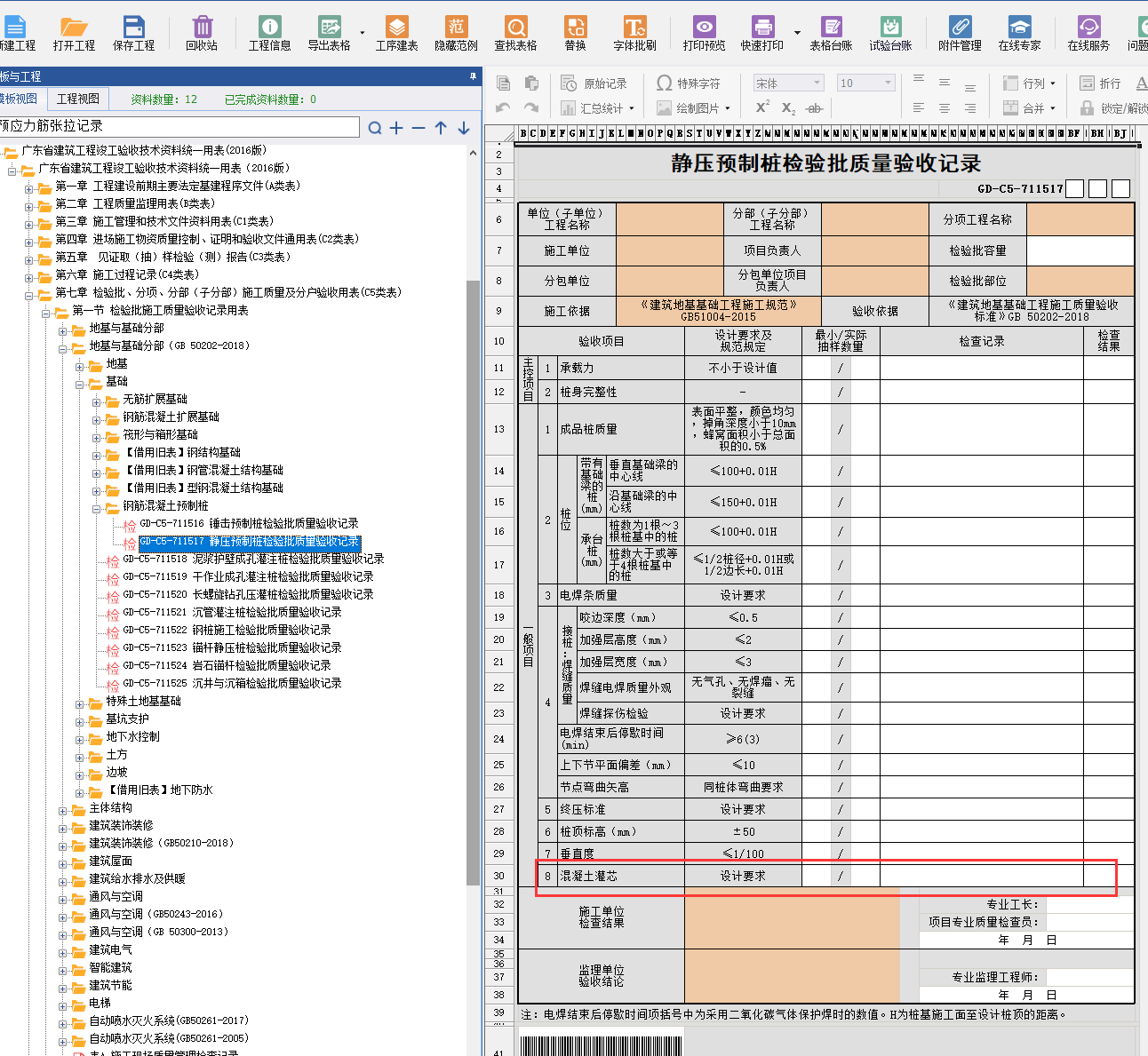Select the 基坑支护 tree item

[x=127, y=719]
